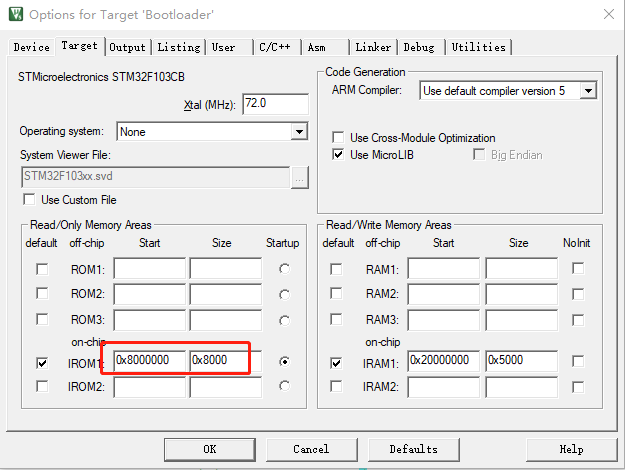Click the System Viewer File browse button
The width and height of the screenshot is (625, 470).
coord(299,178)
